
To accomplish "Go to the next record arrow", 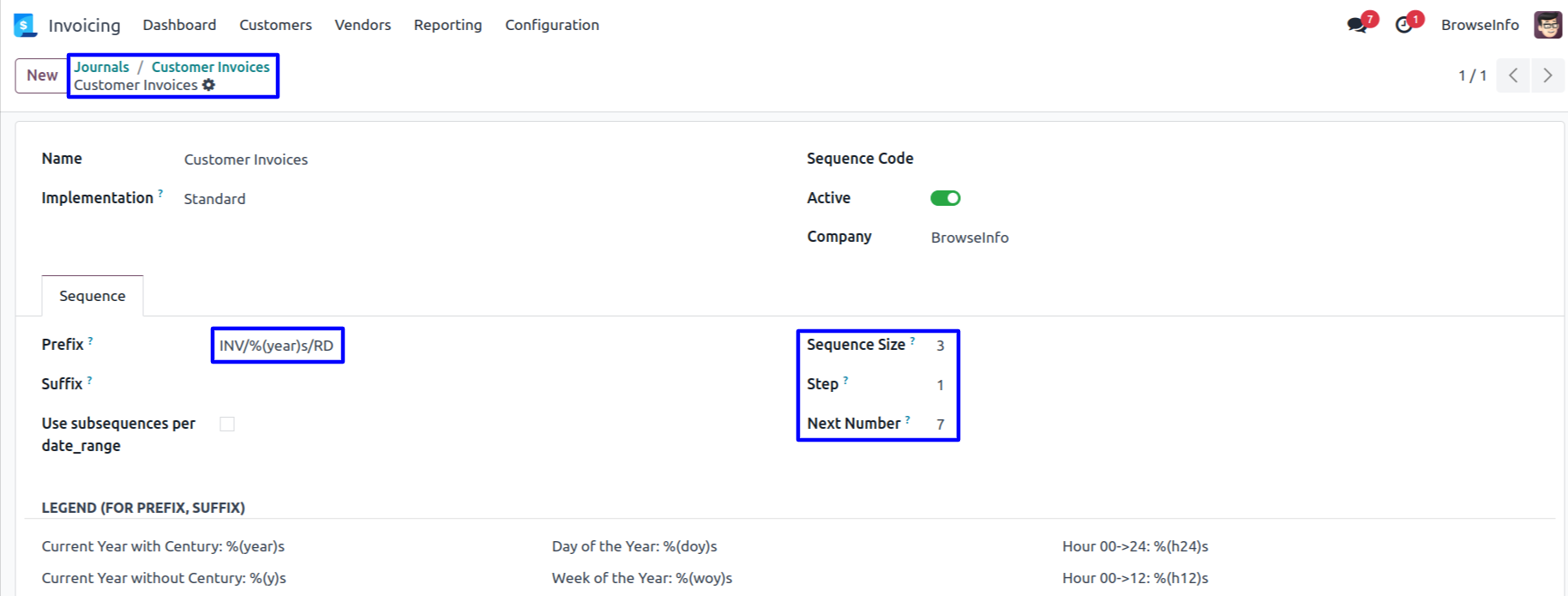I will click(x=1547, y=75).
